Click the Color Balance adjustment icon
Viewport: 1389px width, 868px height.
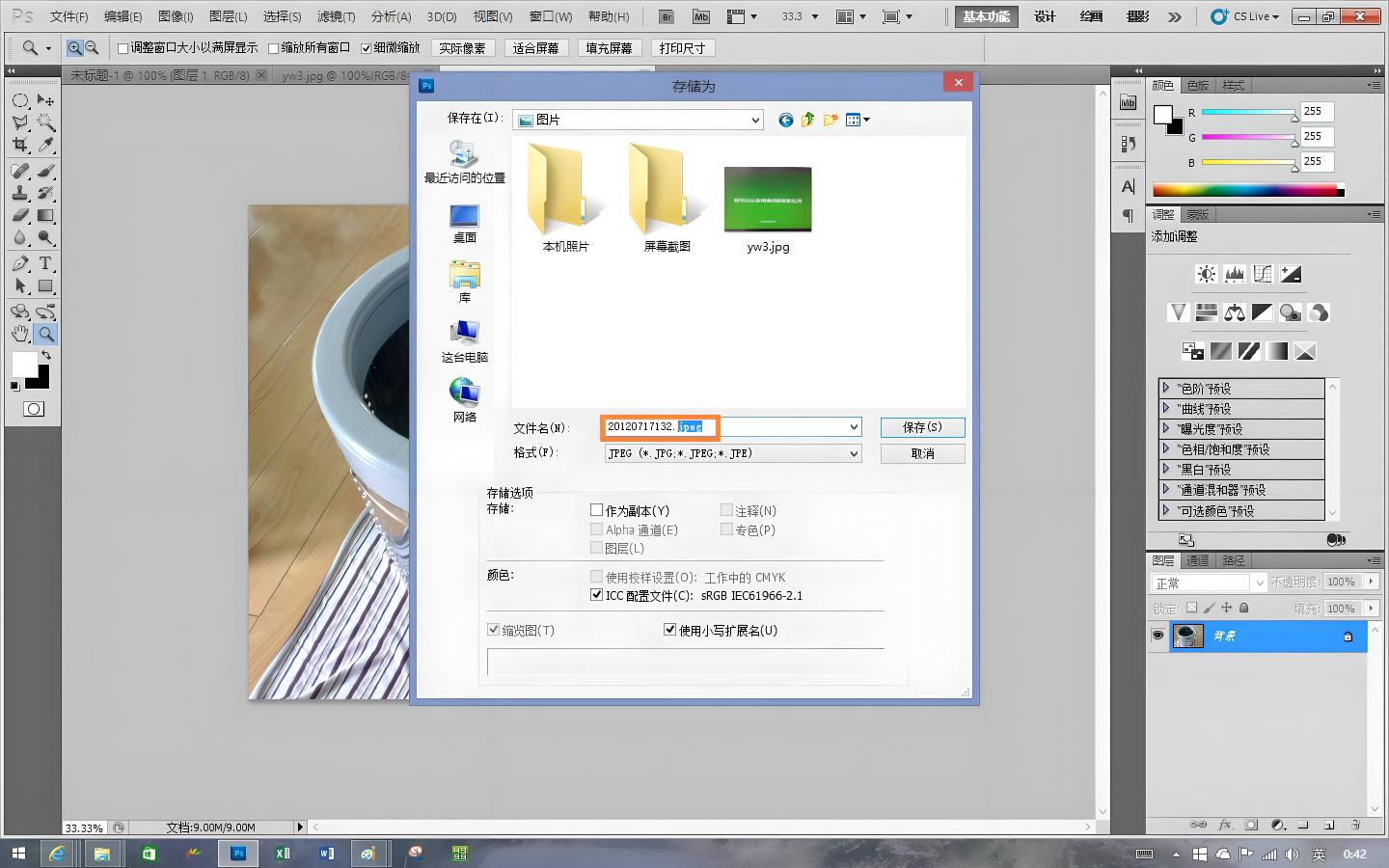tap(1234, 312)
